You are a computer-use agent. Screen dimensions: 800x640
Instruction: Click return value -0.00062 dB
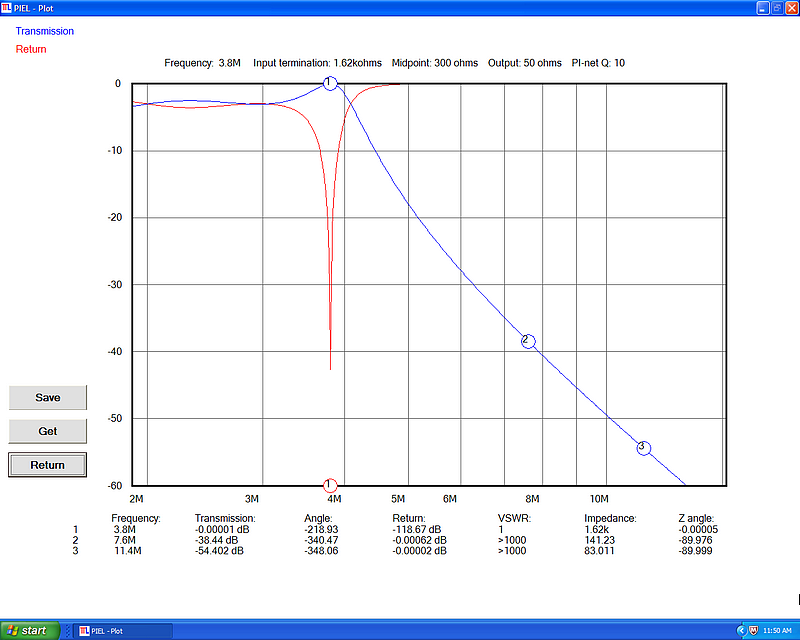pyautogui.click(x=419, y=540)
